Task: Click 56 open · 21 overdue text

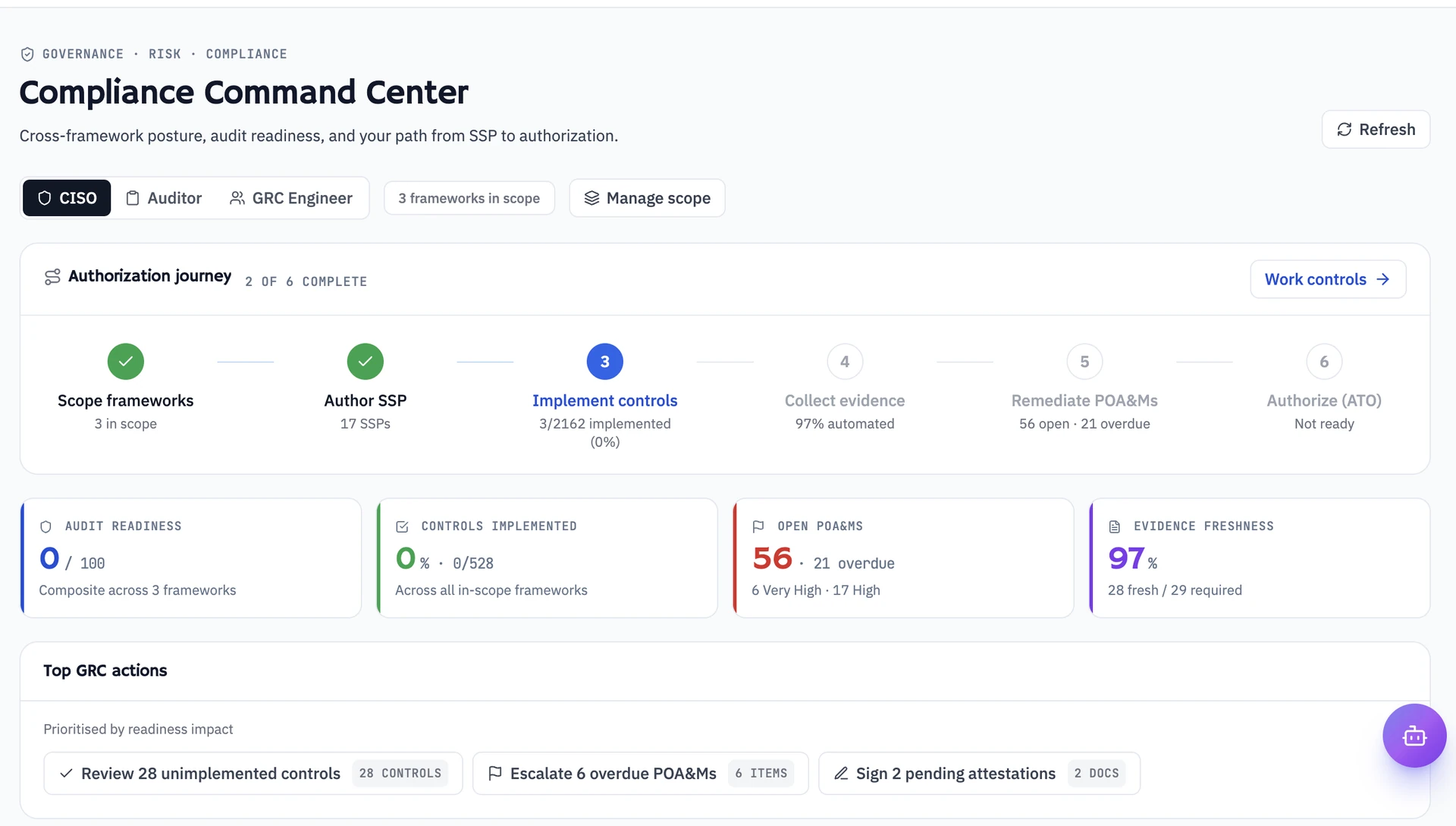Action: 1084,424
